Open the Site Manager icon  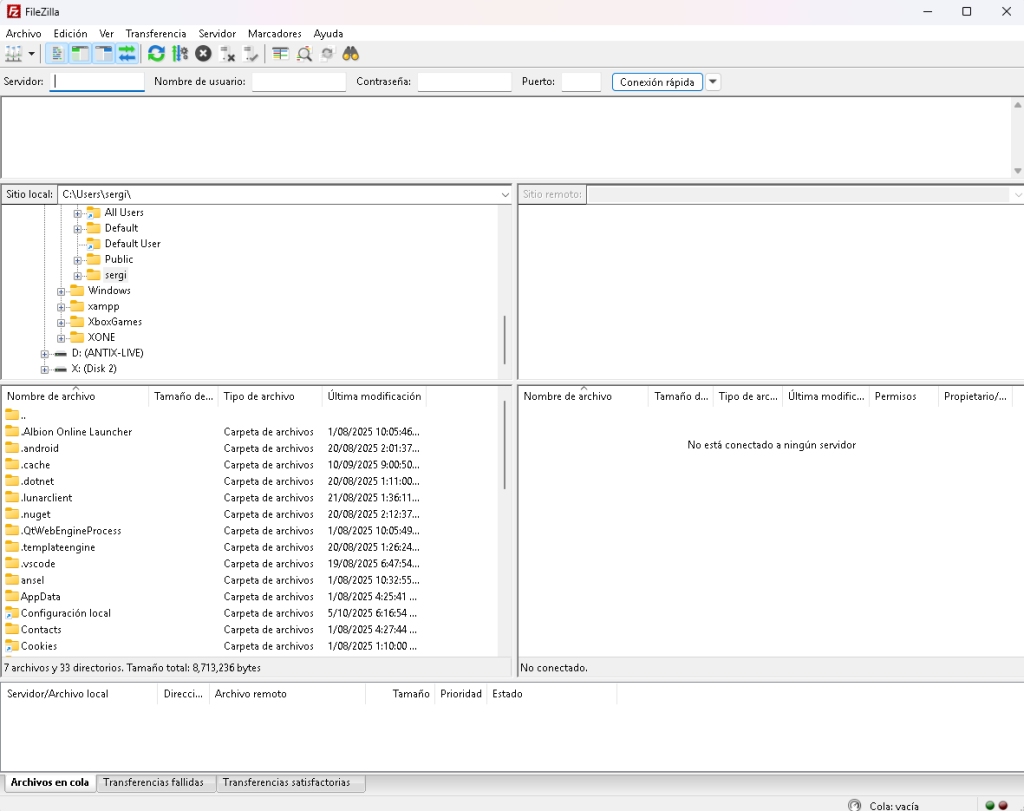tap(13, 53)
